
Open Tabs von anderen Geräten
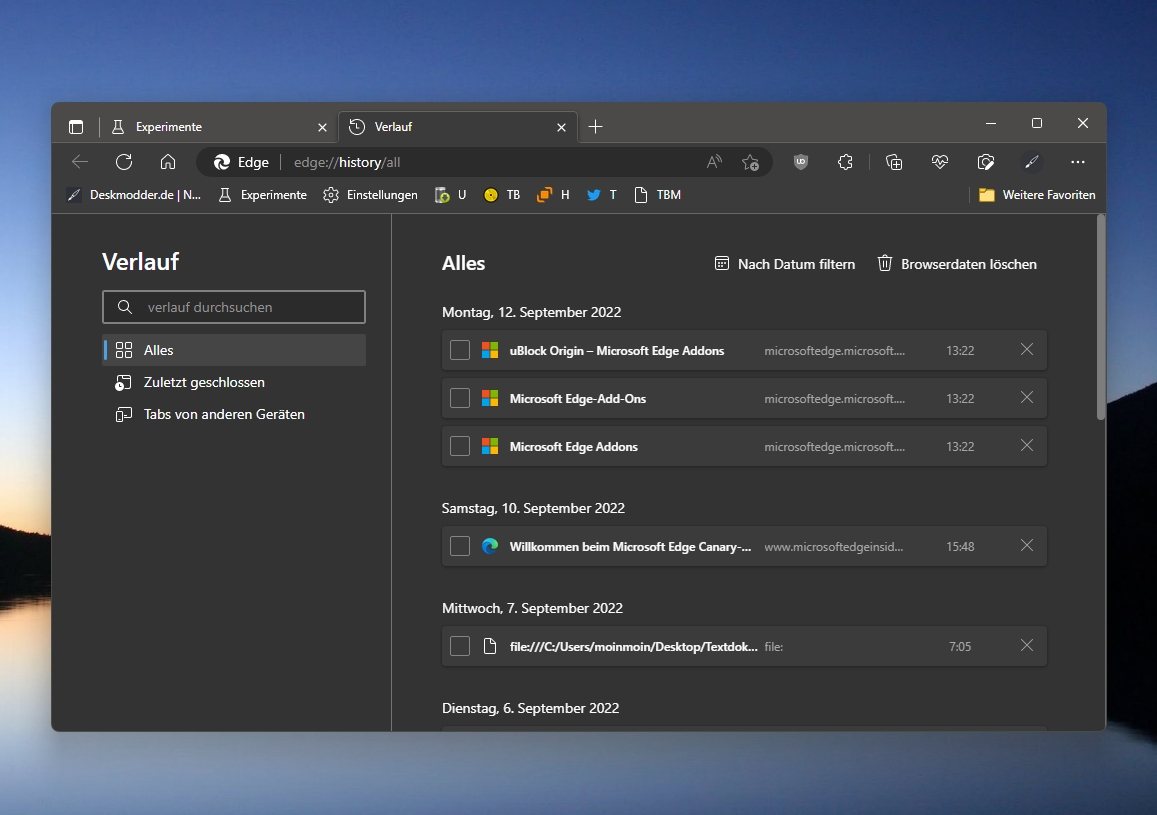(235, 415)
